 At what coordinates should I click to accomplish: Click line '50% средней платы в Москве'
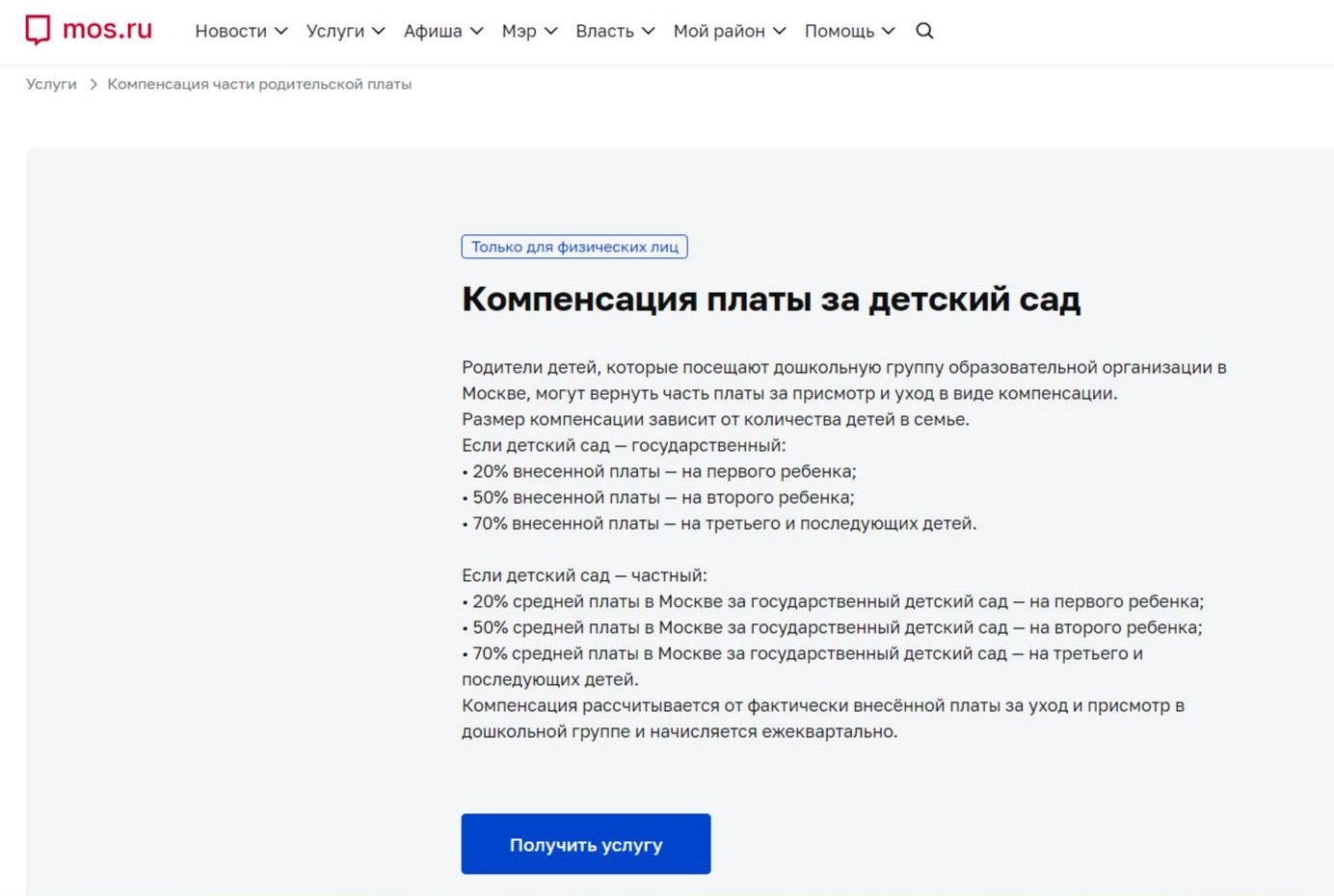click(832, 627)
